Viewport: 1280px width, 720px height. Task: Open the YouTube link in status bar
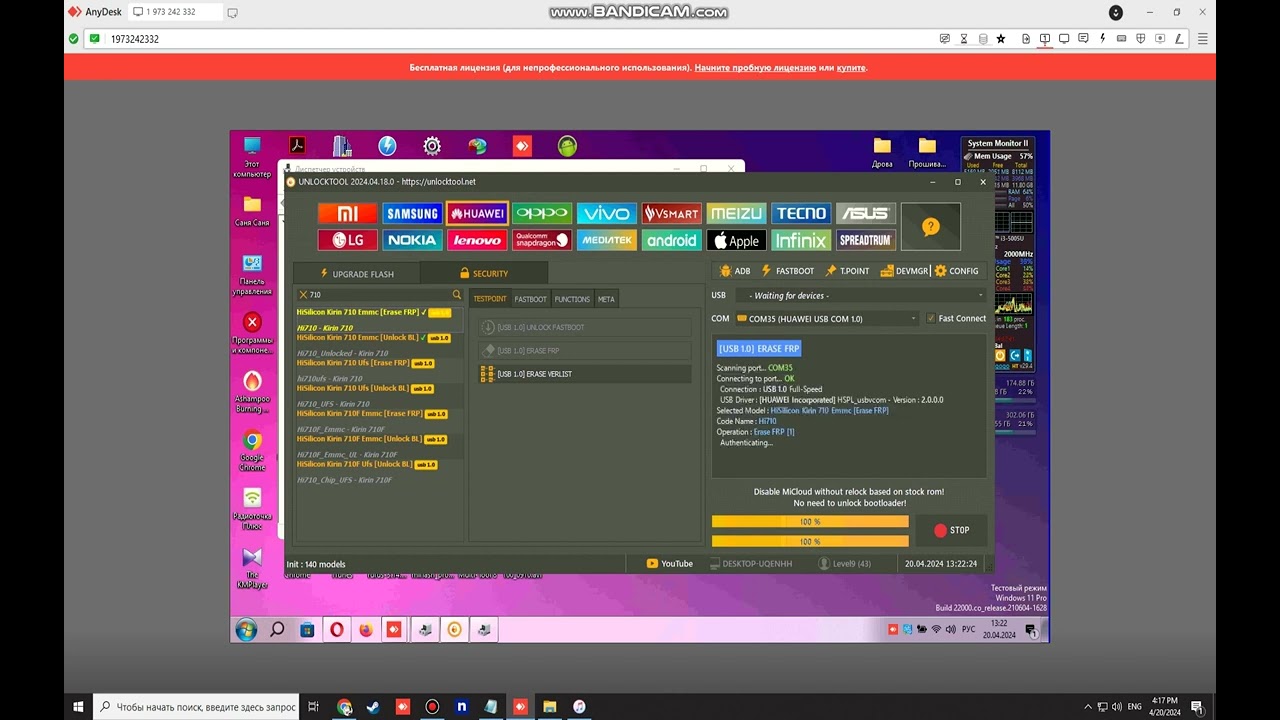670,564
